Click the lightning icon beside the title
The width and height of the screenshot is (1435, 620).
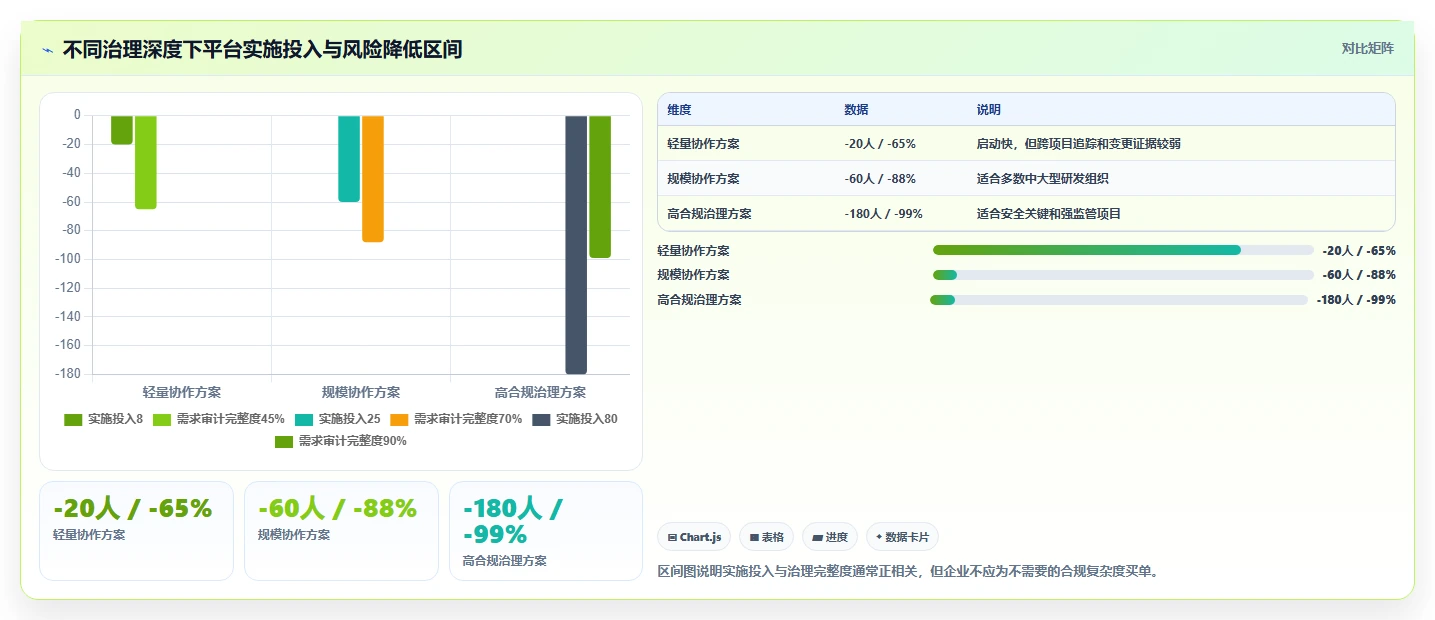[47, 50]
